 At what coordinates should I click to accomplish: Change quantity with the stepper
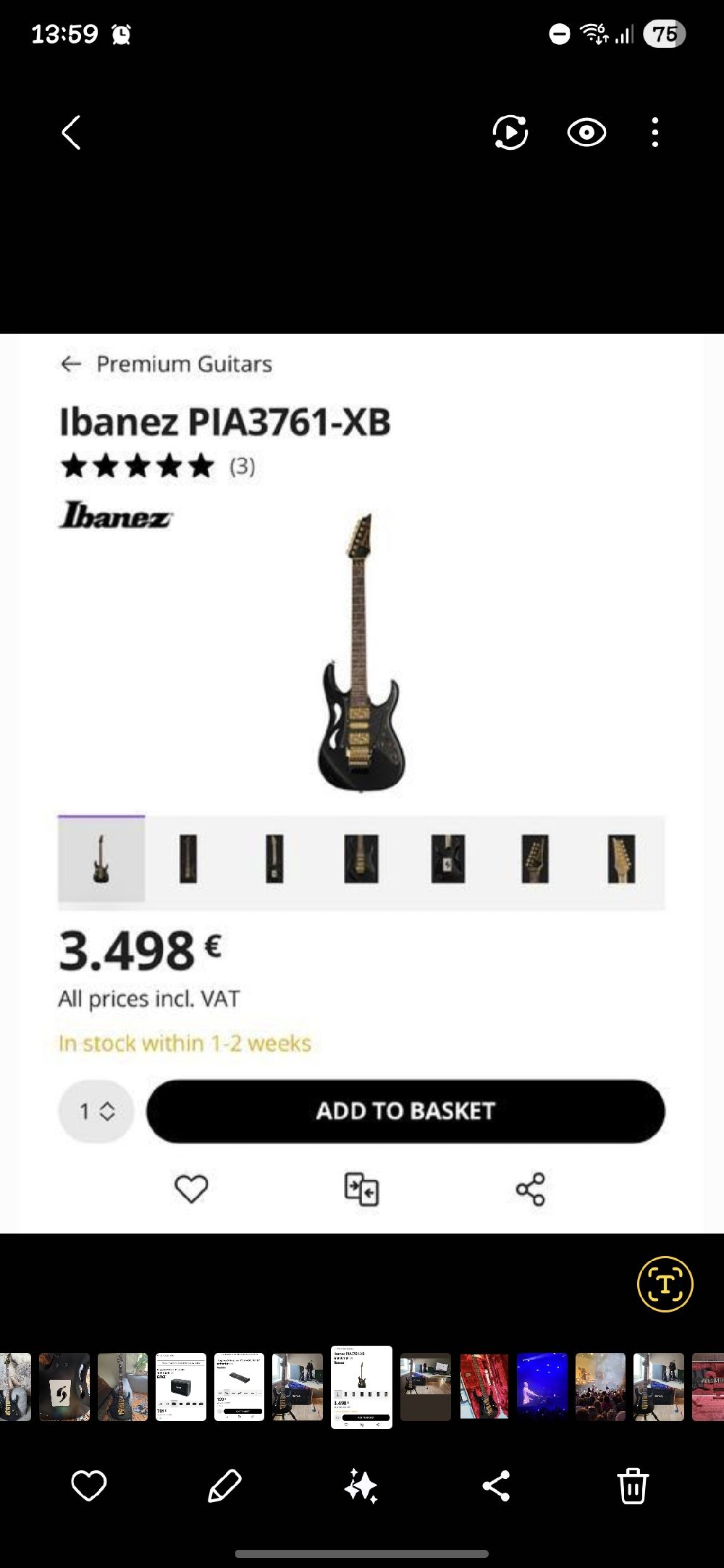tap(96, 1111)
